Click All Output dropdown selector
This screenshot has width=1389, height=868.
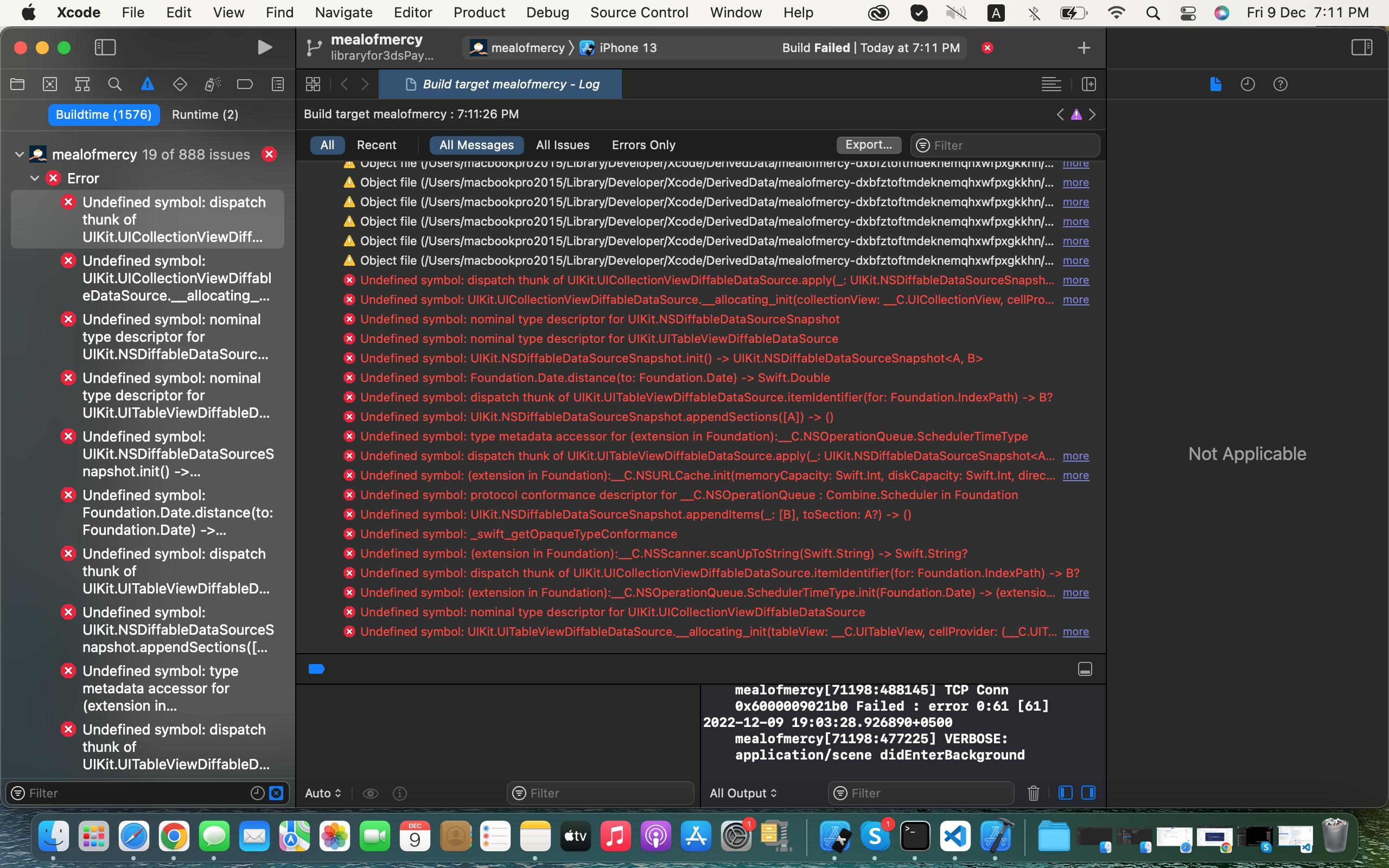pos(743,793)
